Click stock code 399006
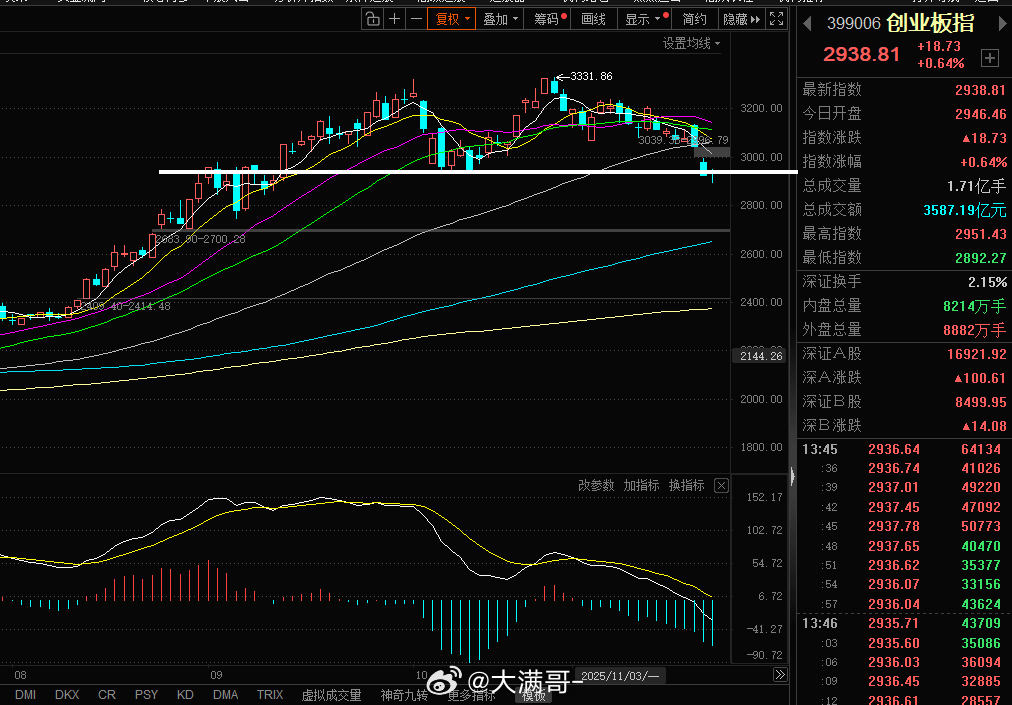 pos(853,24)
